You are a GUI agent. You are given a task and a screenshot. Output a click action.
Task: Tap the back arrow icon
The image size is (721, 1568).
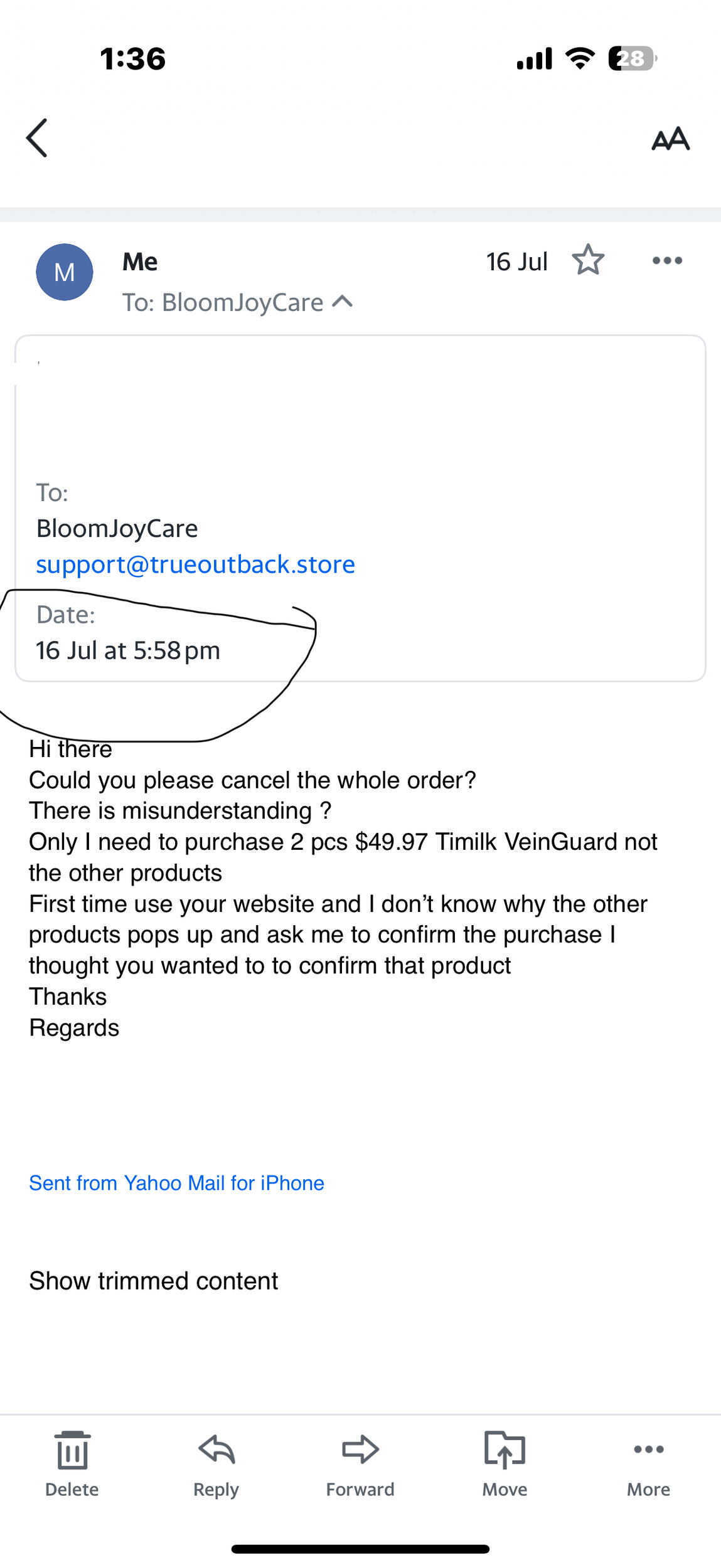(x=37, y=137)
